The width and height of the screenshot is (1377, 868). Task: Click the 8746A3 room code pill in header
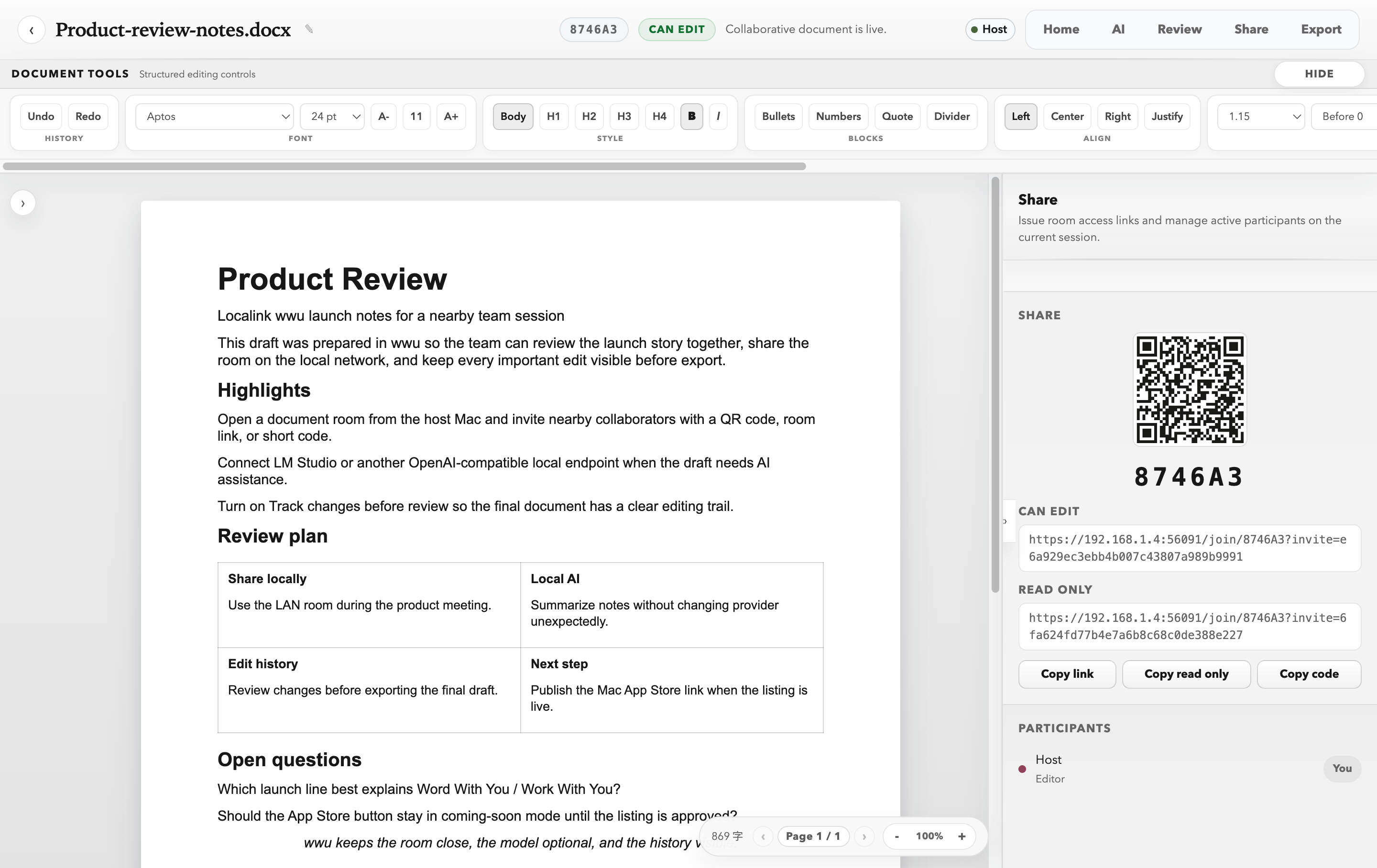click(593, 29)
